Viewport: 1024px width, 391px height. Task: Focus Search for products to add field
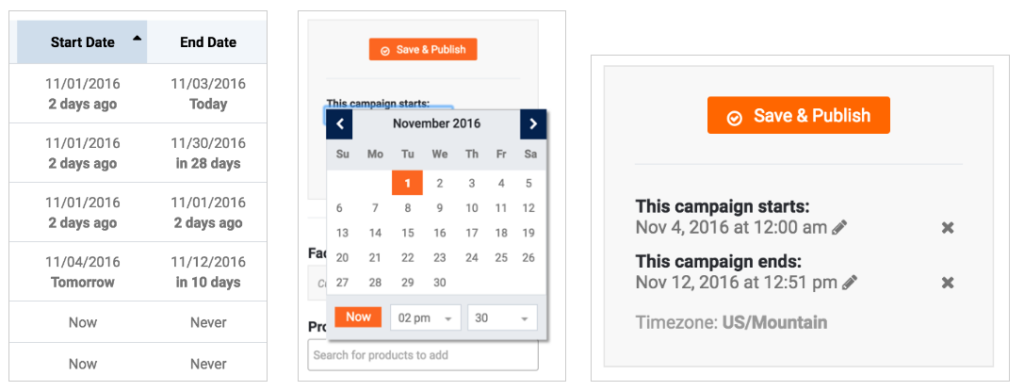tap(423, 355)
